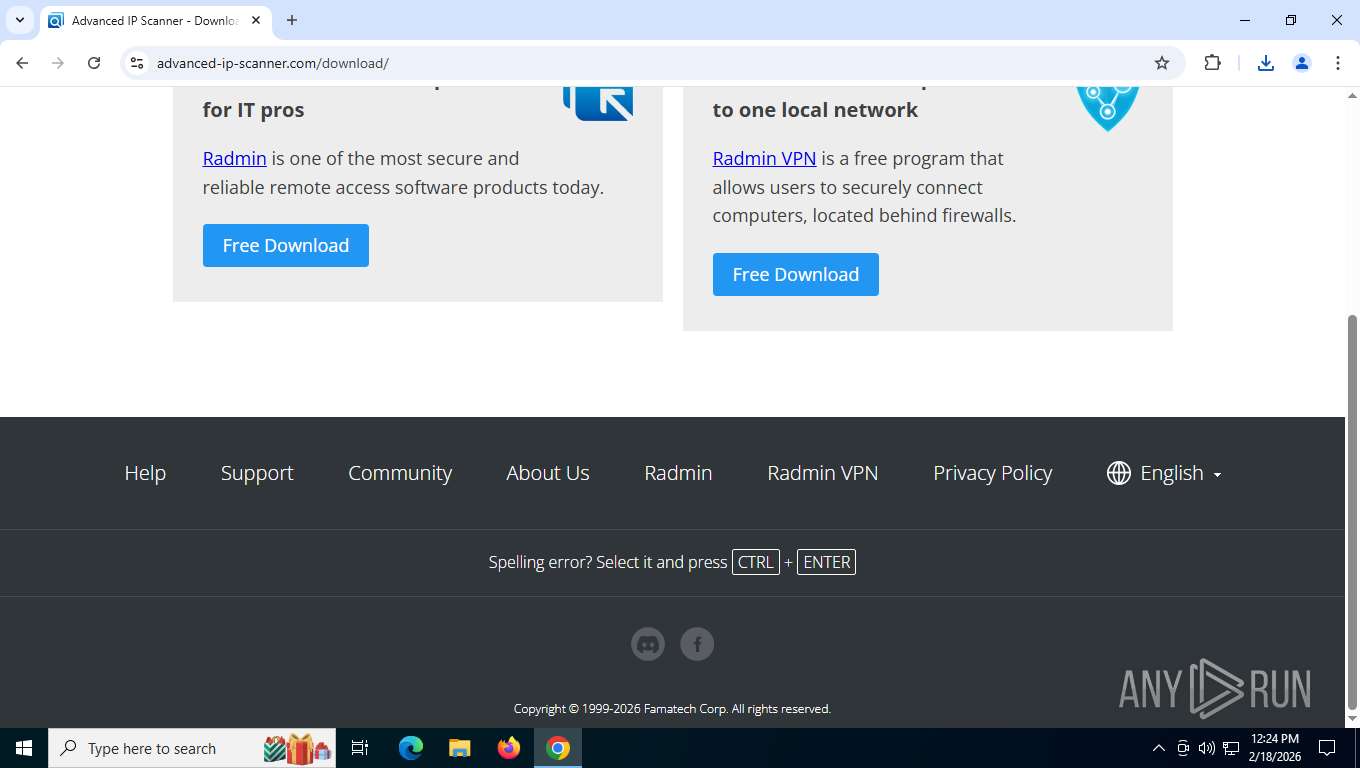Go back to previous page
This screenshot has height=768, width=1360.
[x=22, y=63]
